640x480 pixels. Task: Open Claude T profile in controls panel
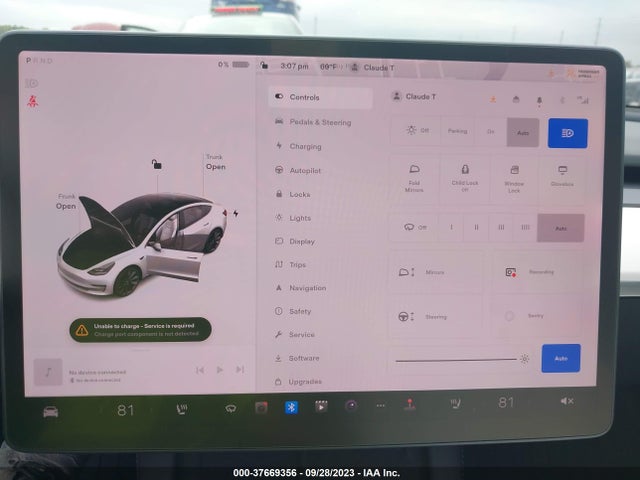[x=414, y=97]
